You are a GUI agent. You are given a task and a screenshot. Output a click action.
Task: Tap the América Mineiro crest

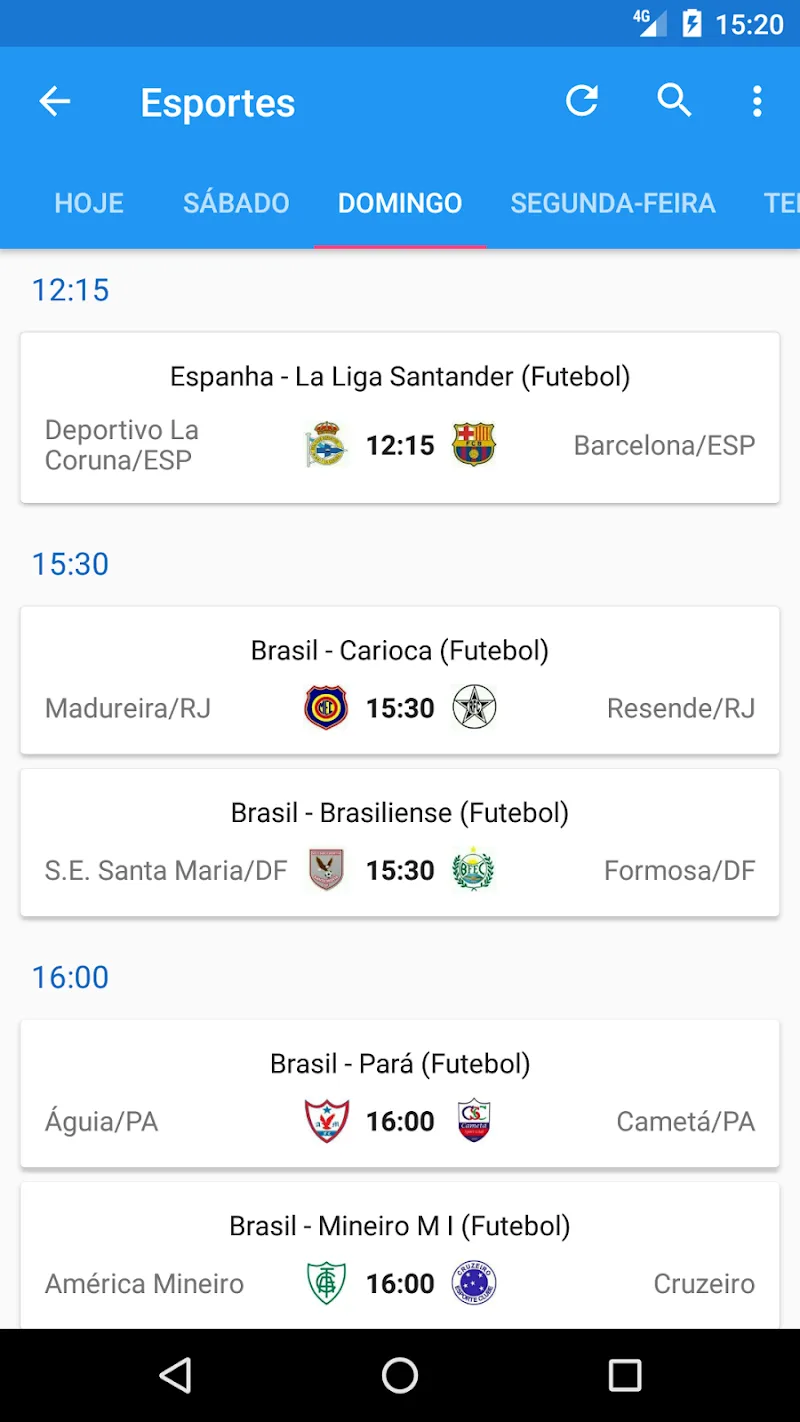[326, 1283]
